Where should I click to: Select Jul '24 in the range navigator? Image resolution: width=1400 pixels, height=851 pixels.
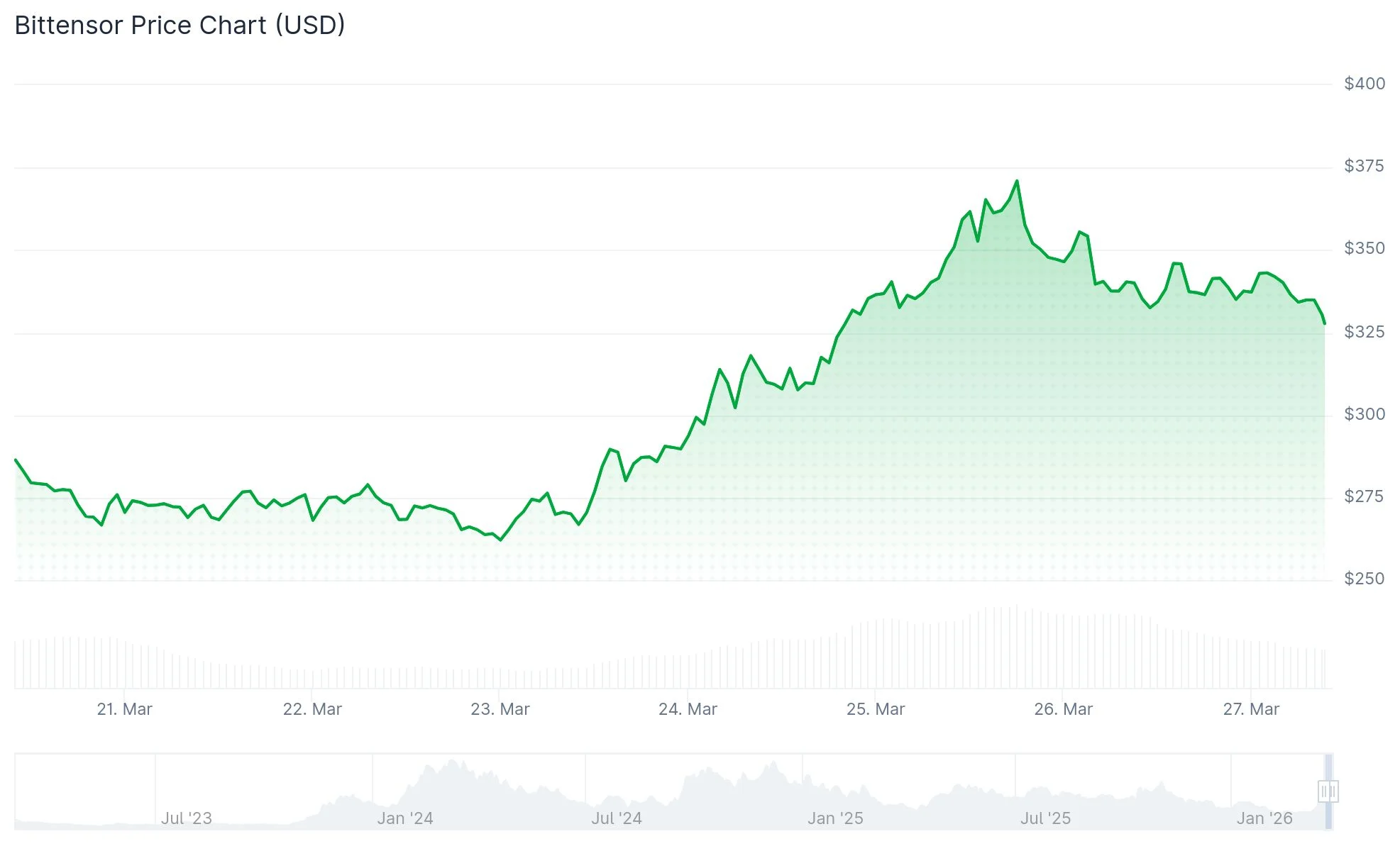point(617,818)
